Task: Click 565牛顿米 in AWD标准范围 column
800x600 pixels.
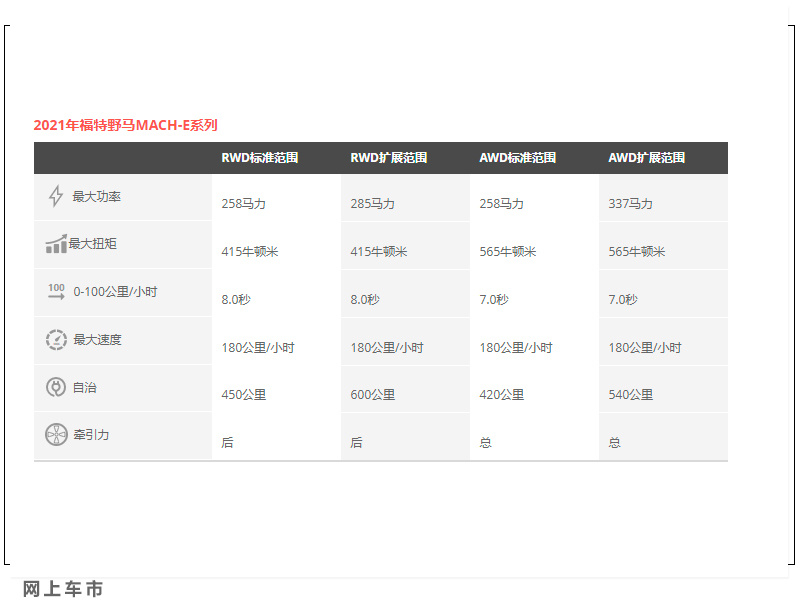Action: click(508, 252)
